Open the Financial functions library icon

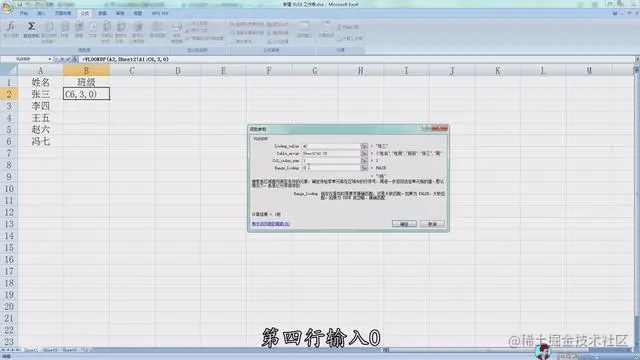(64, 29)
